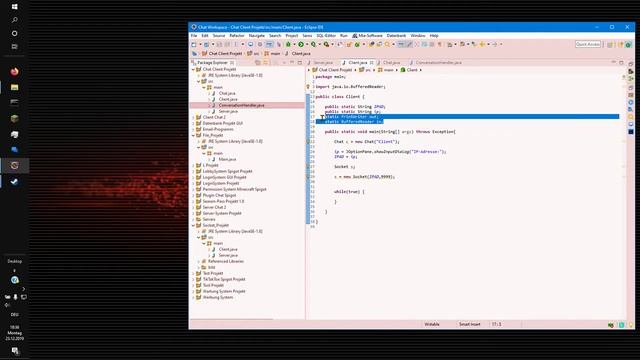
Task: Open the Help menu
Action: (434, 36)
